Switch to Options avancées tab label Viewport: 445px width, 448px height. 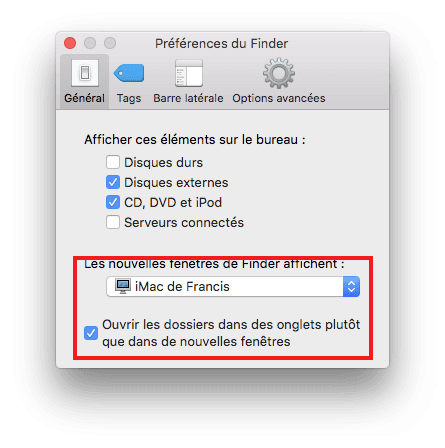(279, 98)
